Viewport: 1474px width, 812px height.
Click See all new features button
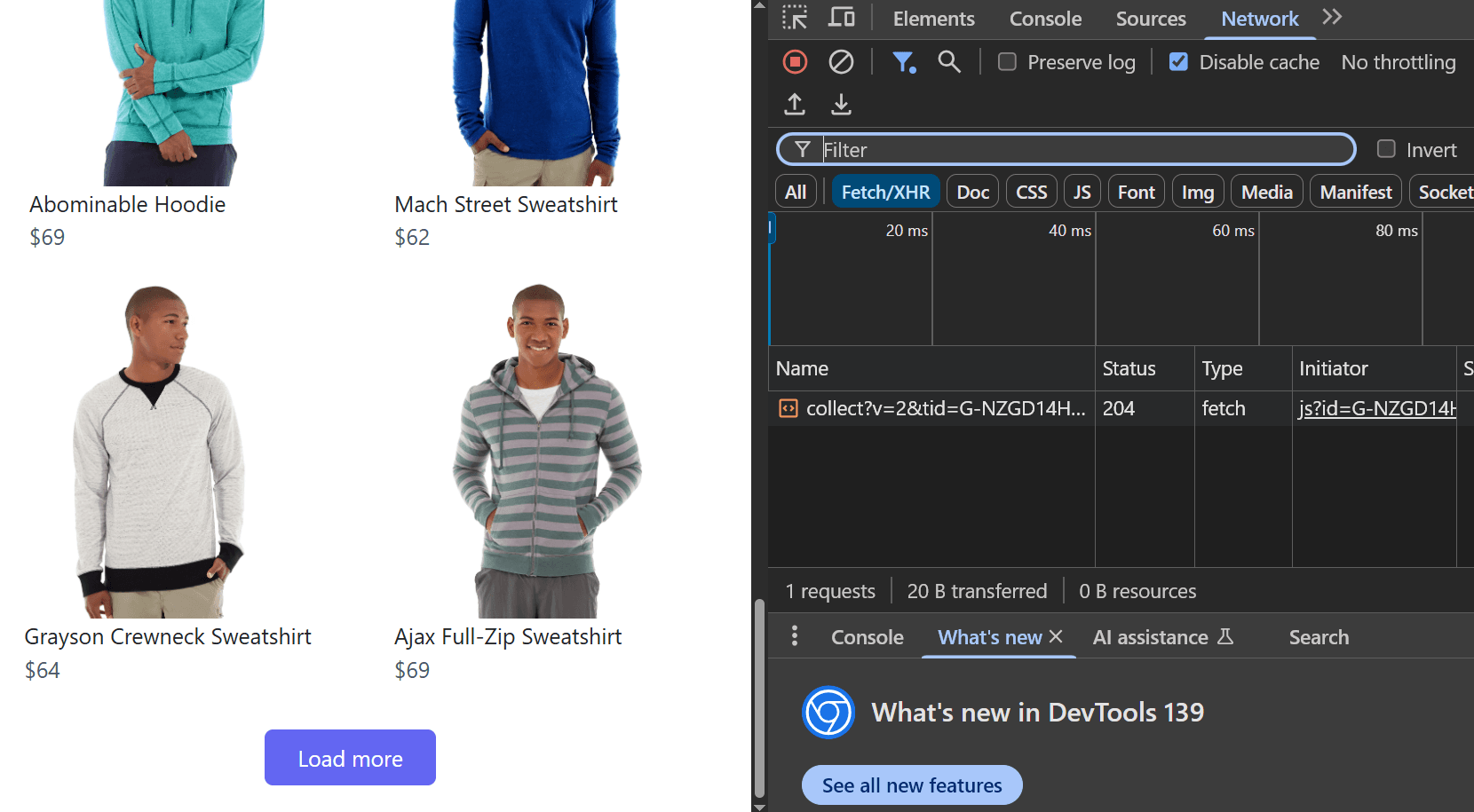pos(912,785)
